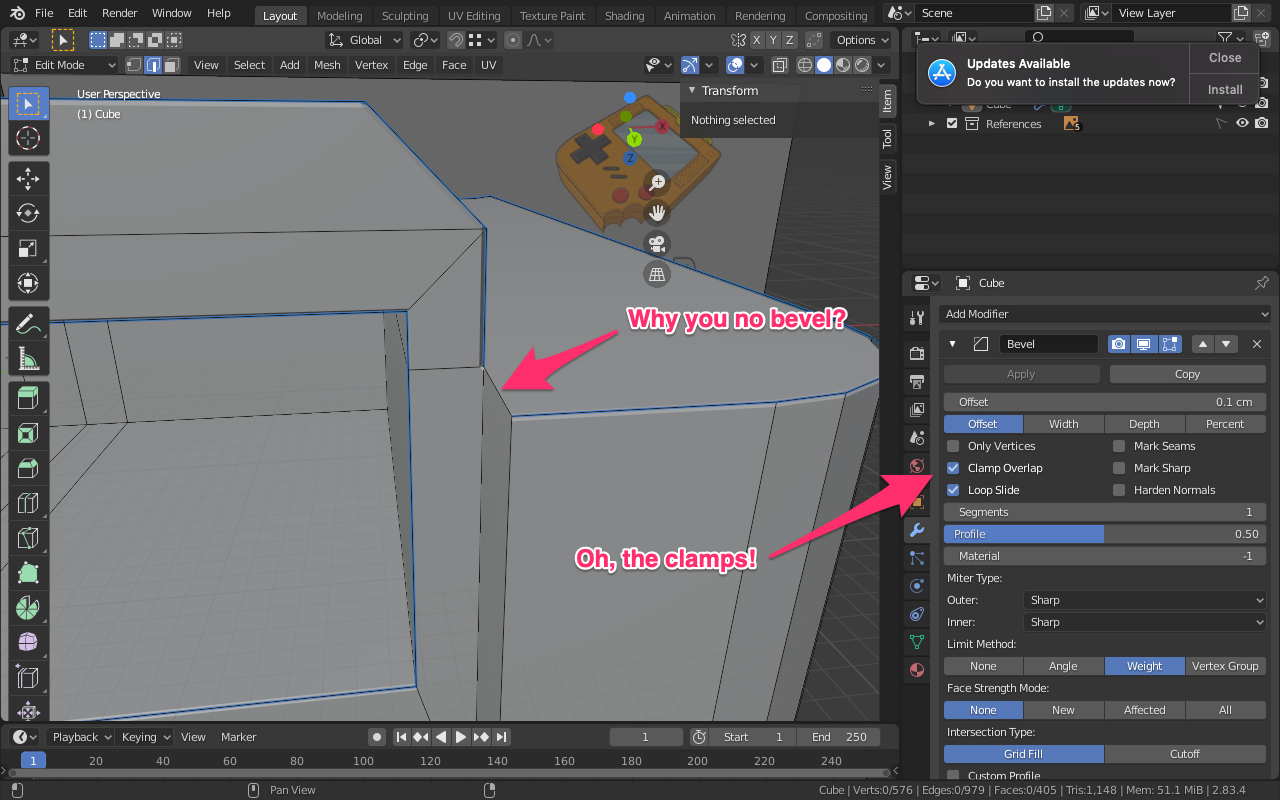The height and width of the screenshot is (800, 1280).
Task: Disable Clamp Overlap in the Bevel modifier
Action: point(952,467)
